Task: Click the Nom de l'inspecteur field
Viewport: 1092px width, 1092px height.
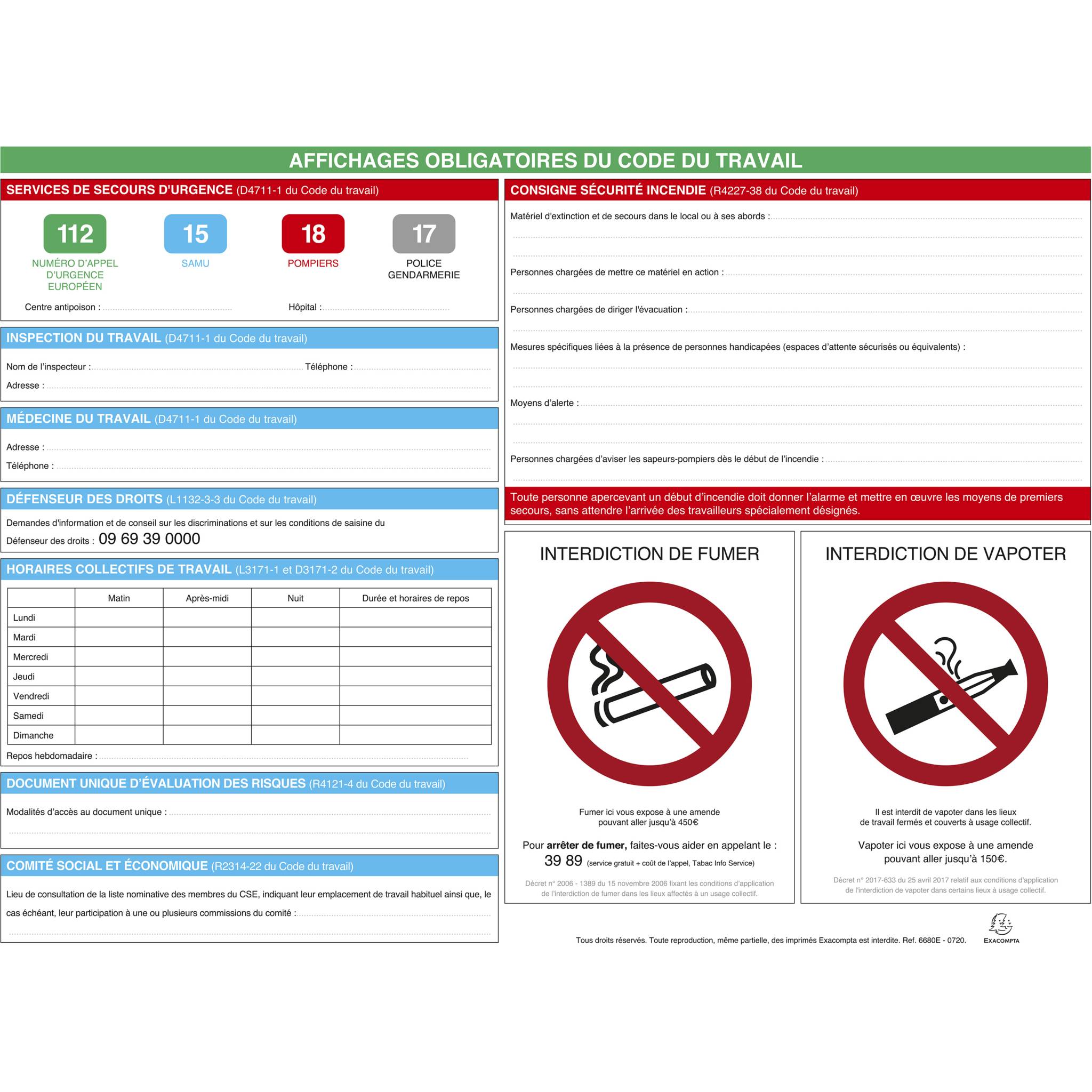Action: click(197, 367)
